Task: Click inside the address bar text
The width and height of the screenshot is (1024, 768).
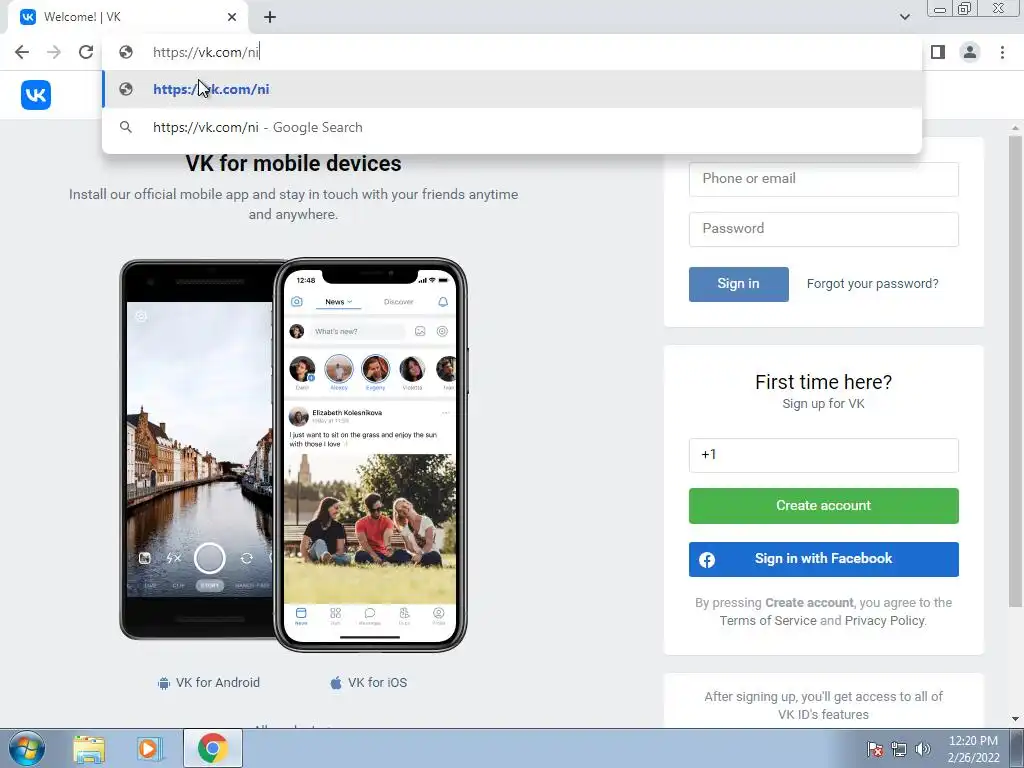Action: pos(206,52)
